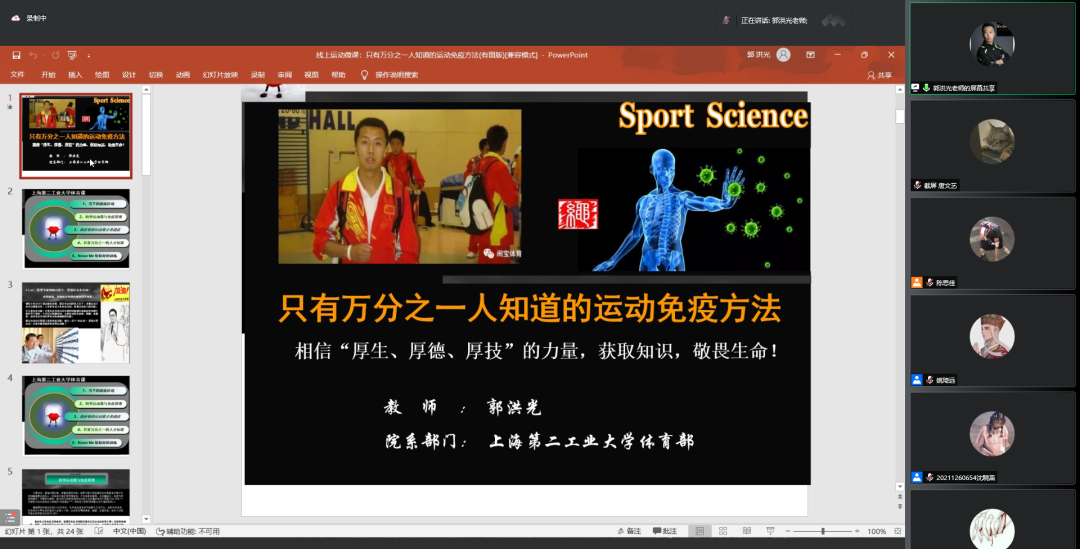This screenshot has width=1080, height=549.
Task: Expand the Customize Quick Access Toolbar dropdown
Action: 89,55
